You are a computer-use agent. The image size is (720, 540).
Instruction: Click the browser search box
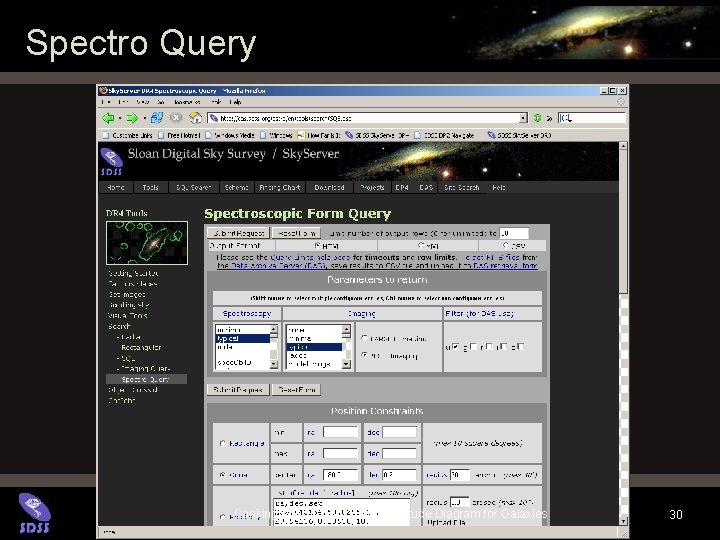click(592, 118)
